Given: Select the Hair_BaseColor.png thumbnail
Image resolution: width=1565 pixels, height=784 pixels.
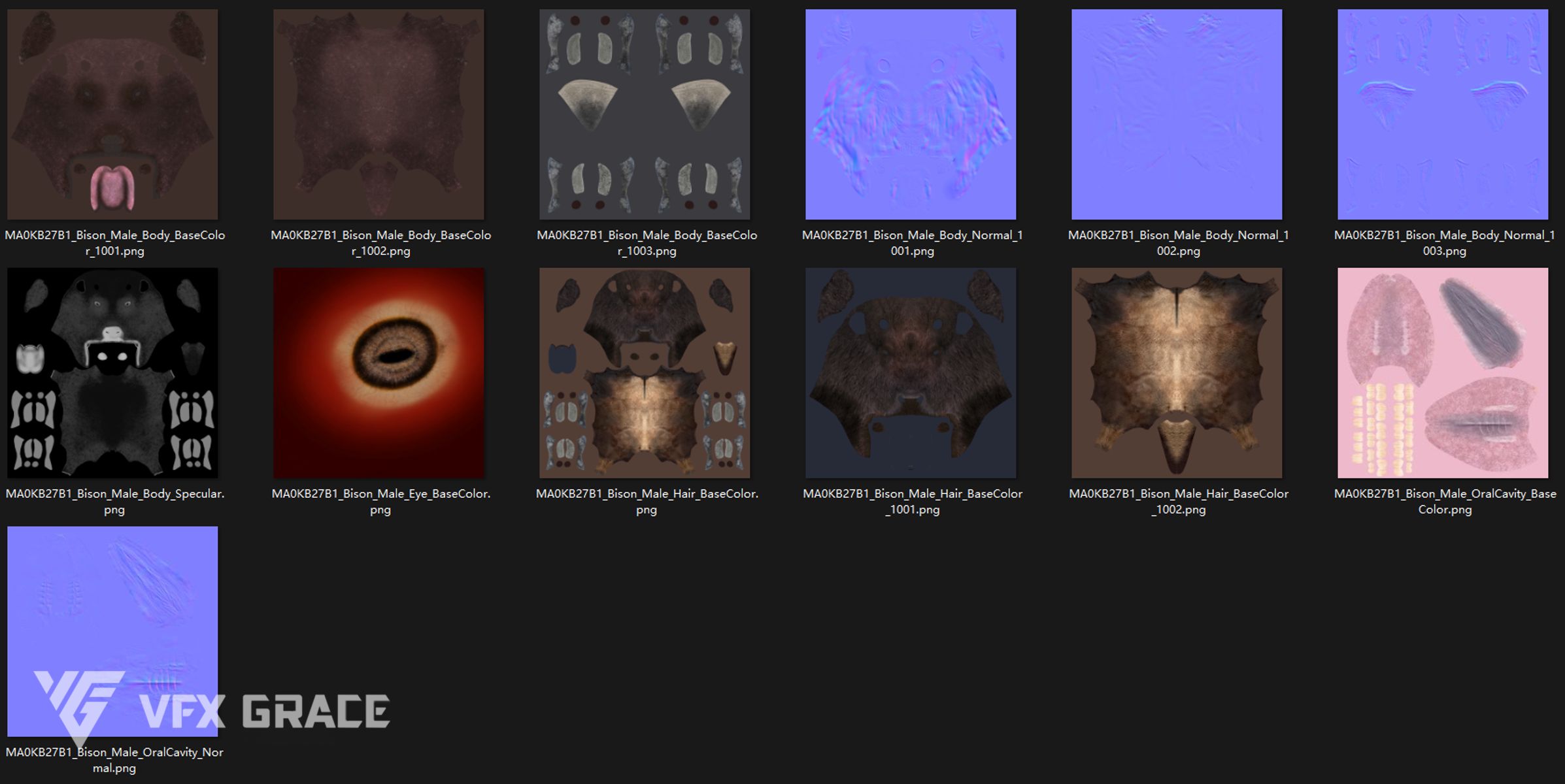Looking at the screenshot, I should pos(645,373).
